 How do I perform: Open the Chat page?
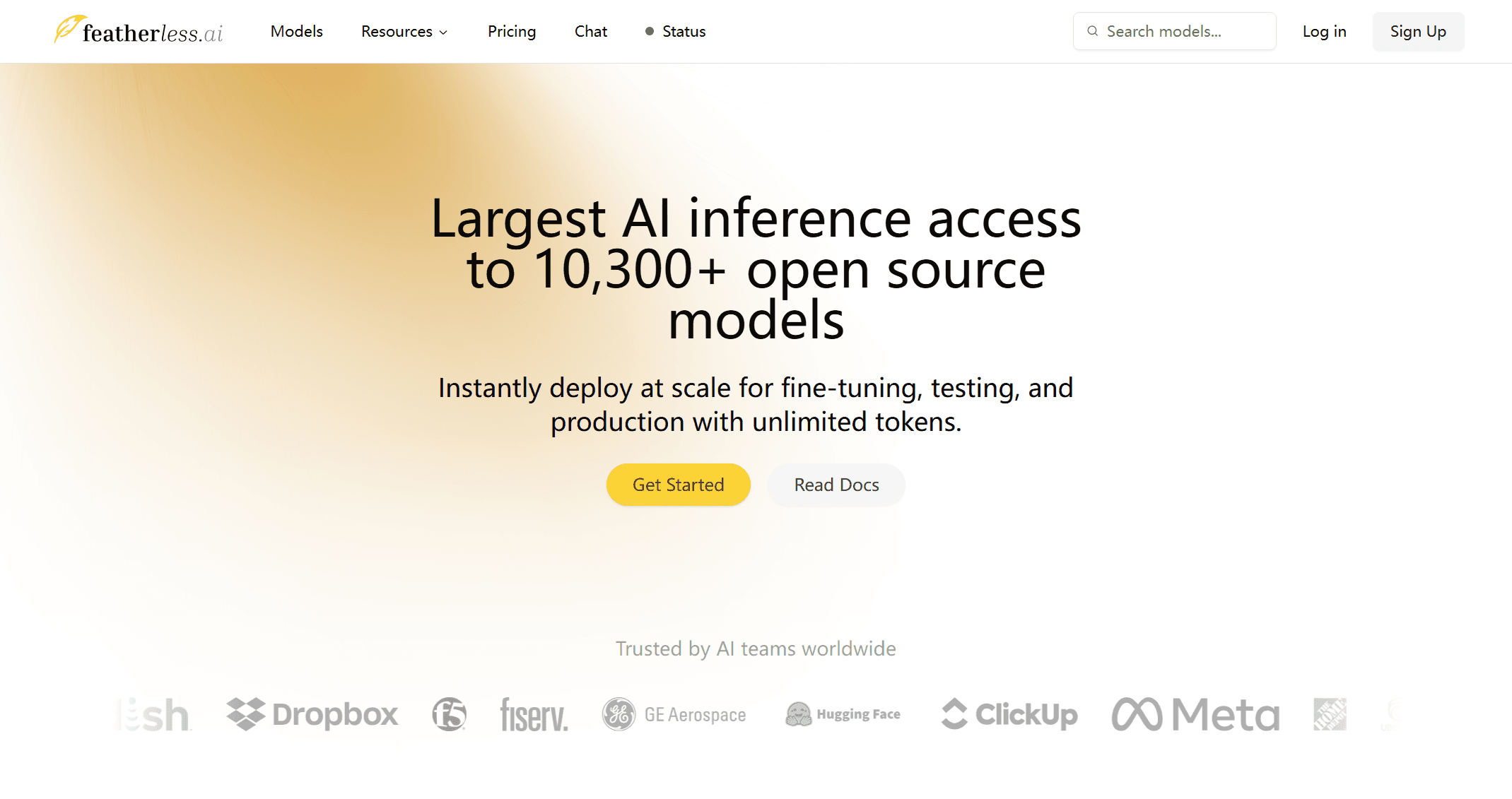coord(590,31)
